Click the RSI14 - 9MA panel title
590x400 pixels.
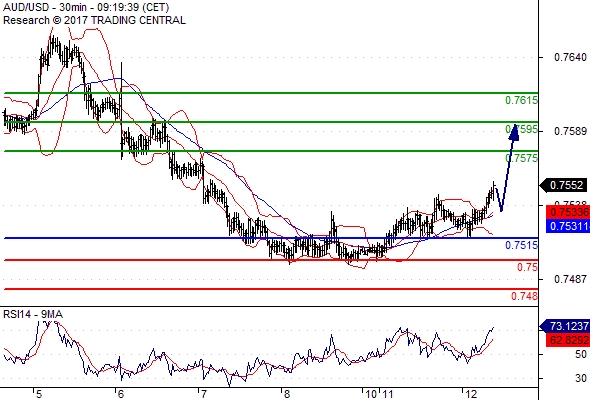33,314
